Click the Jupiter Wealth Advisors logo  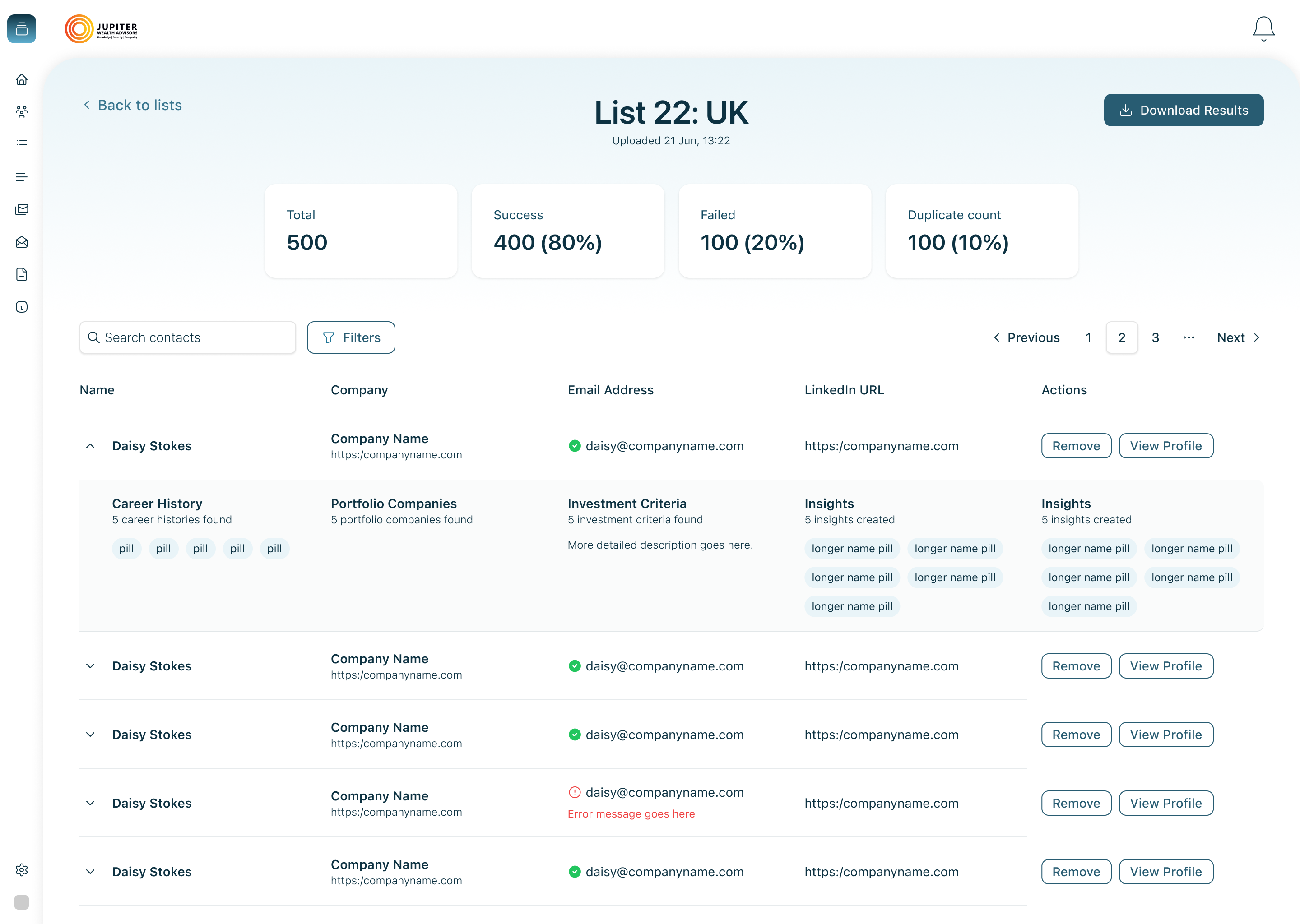(x=101, y=28)
